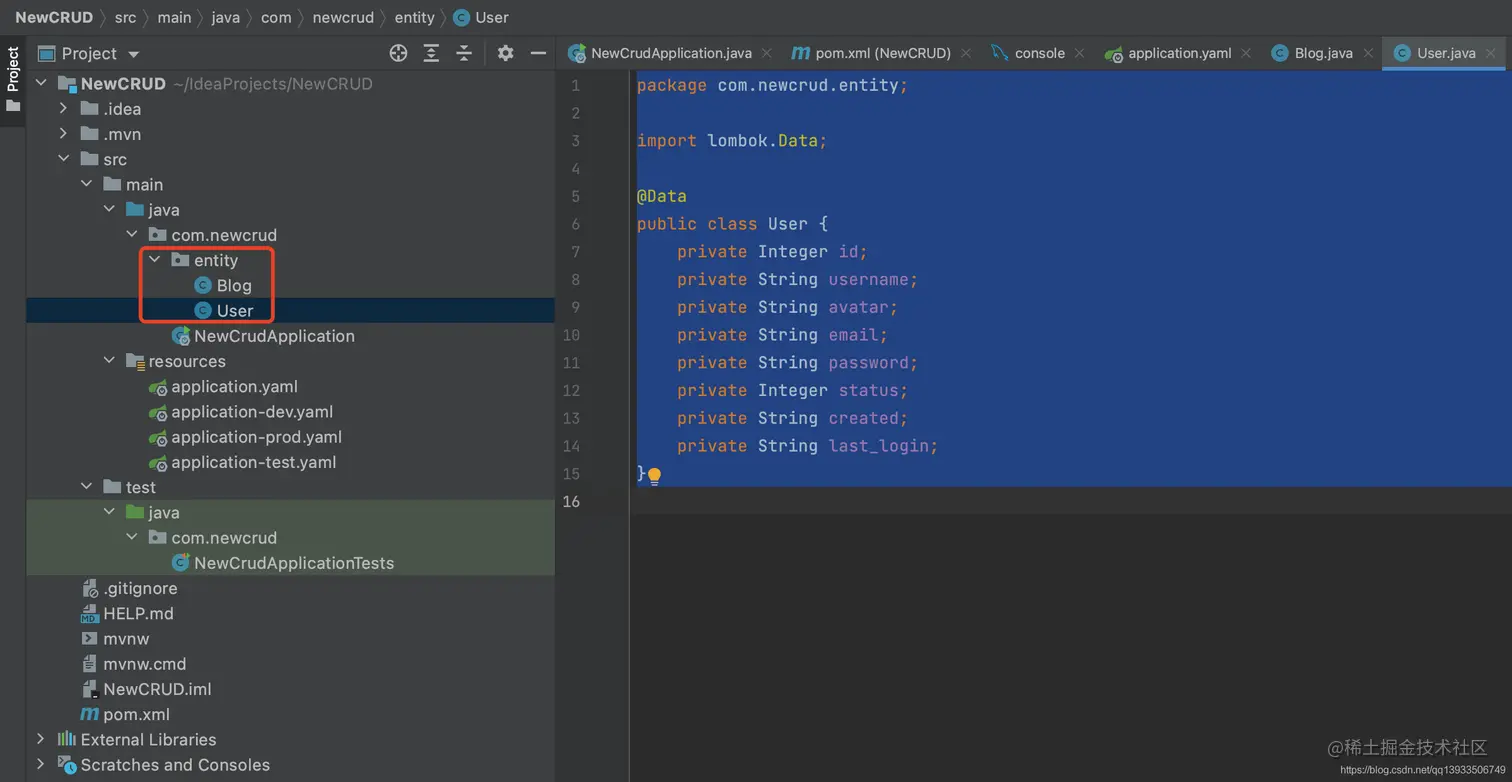Click the 'User' breadcrumb in navigation bar
This screenshot has width=1512, height=782.
[x=482, y=17]
